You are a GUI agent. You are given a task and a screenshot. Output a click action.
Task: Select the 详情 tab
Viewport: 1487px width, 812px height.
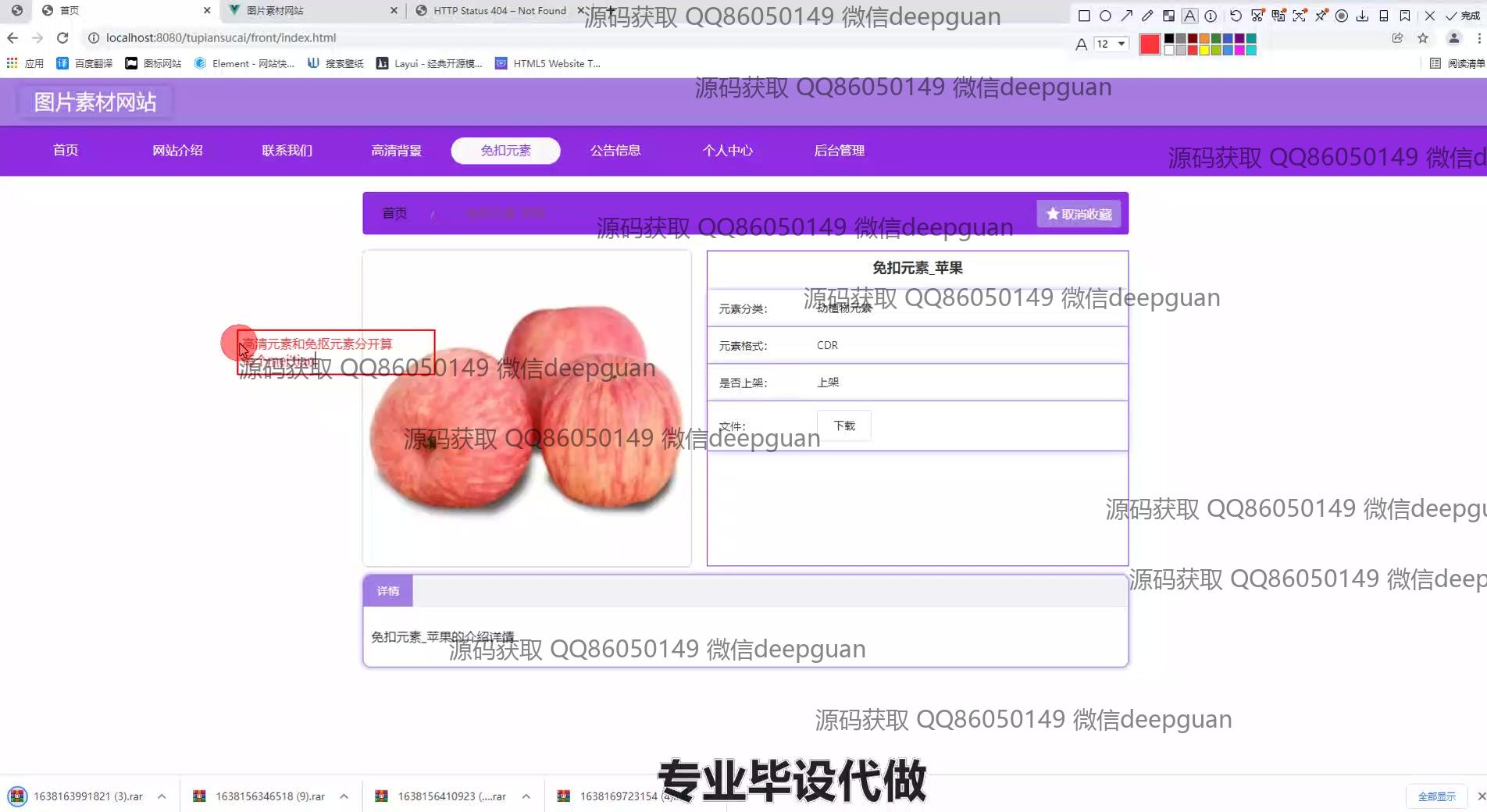tap(388, 591)
